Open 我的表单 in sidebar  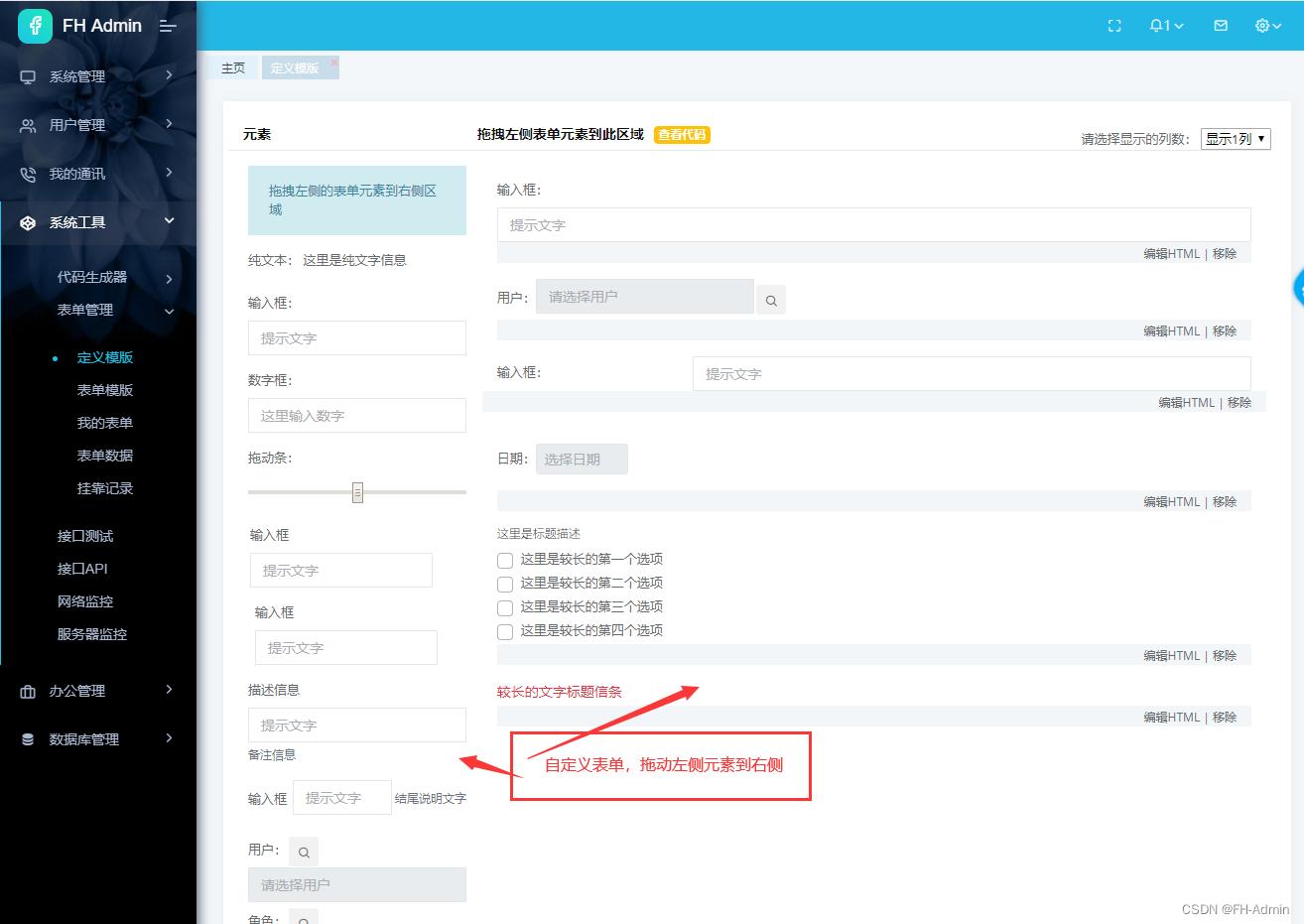point(105,423)
